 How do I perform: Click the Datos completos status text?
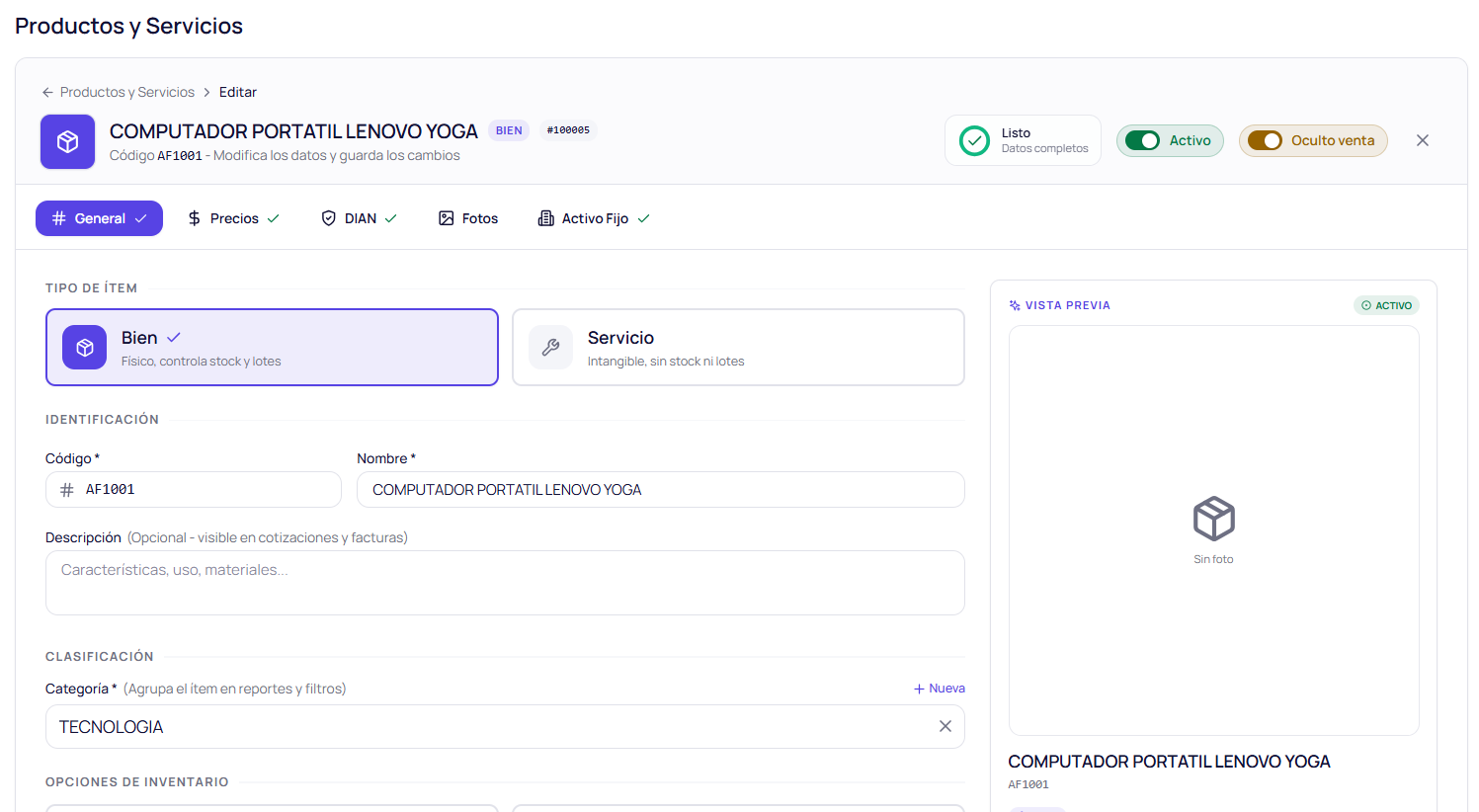(1044, 149)
